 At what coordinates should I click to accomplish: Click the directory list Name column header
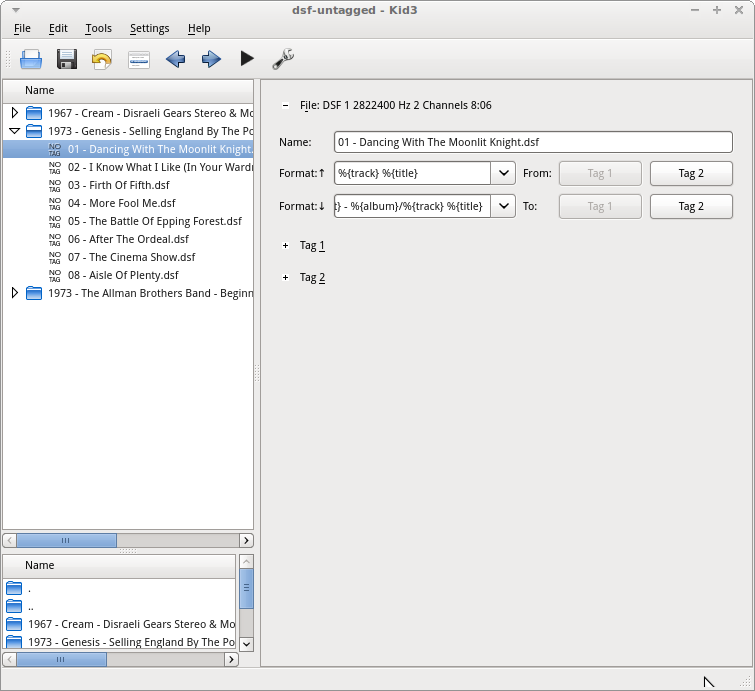[x=119, y=565]
